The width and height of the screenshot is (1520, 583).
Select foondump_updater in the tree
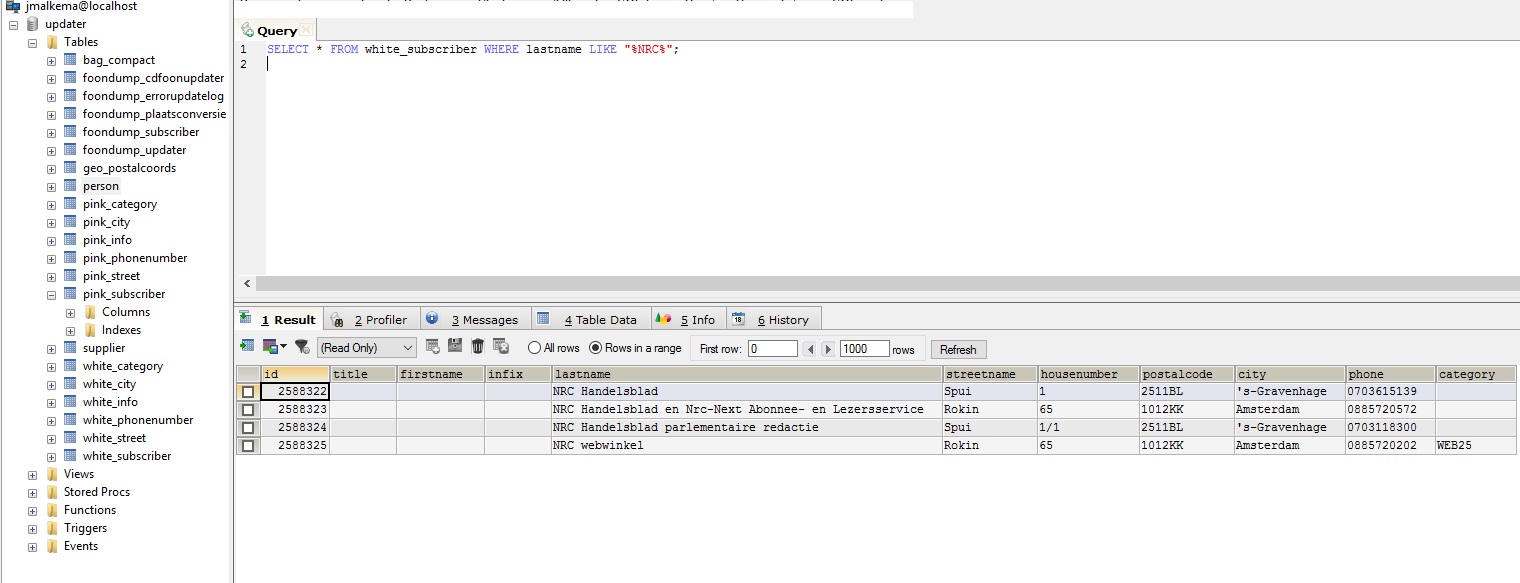coord(134,150)
